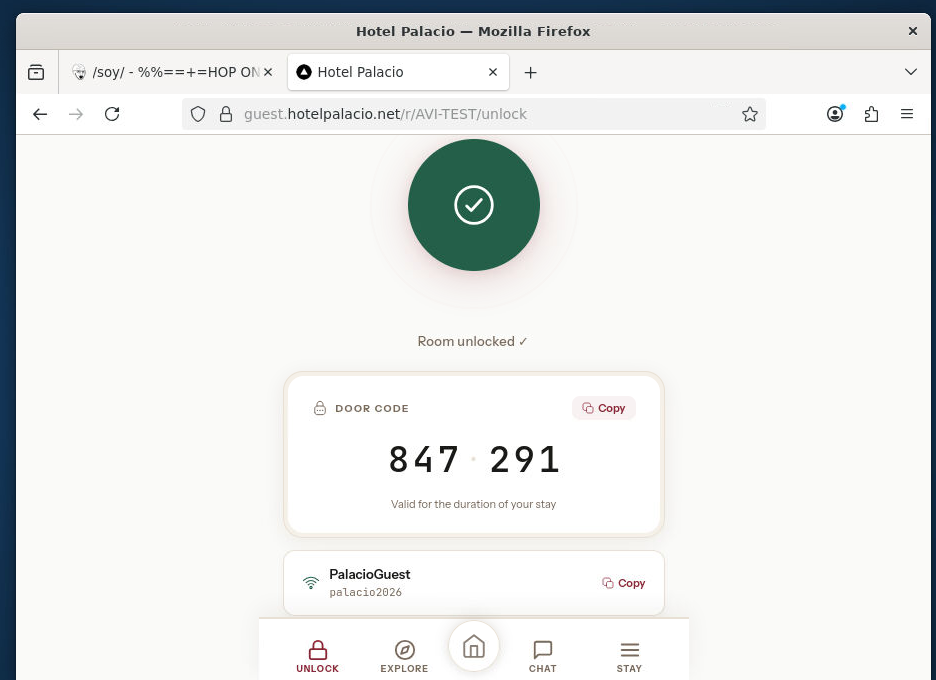This screenshot has height=680, width=936.
Task: Open the Firefox application hamburger menu
Action: click(907, 114)
